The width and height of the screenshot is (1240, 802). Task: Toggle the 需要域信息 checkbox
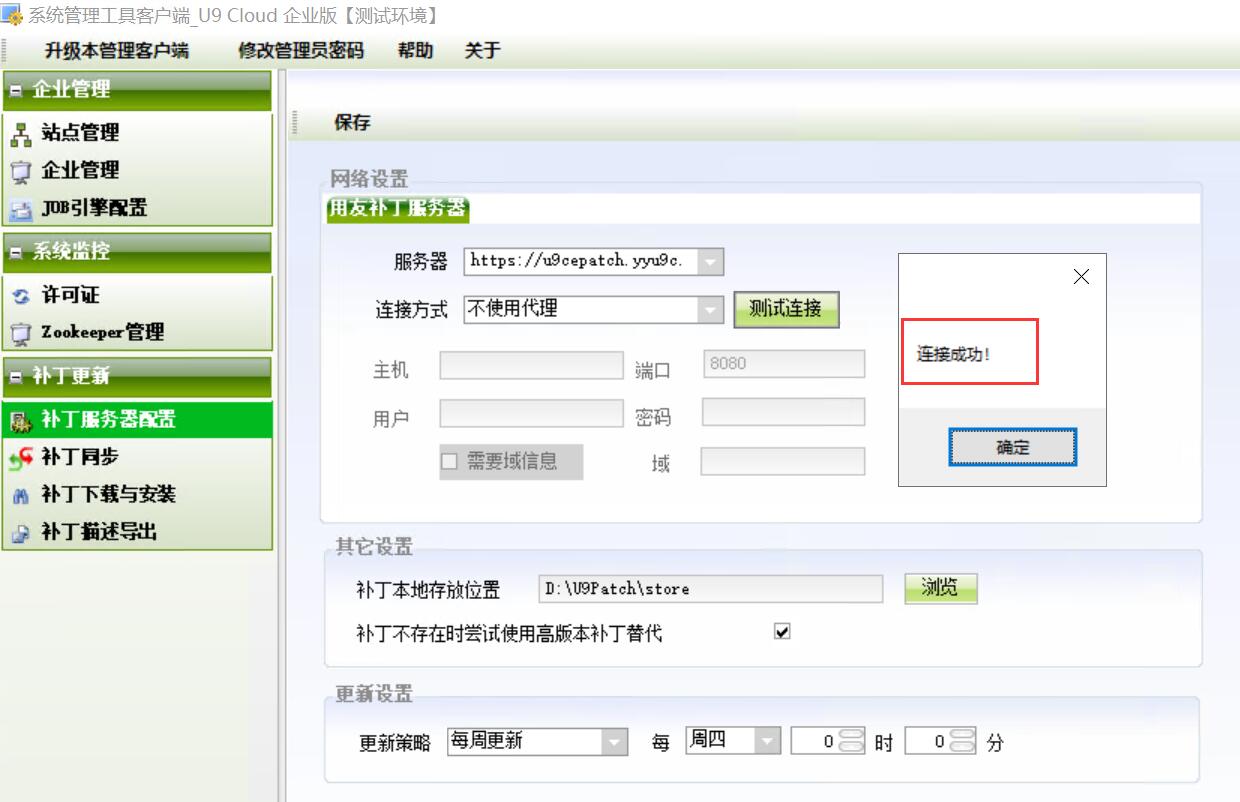[x=449, y=461]
